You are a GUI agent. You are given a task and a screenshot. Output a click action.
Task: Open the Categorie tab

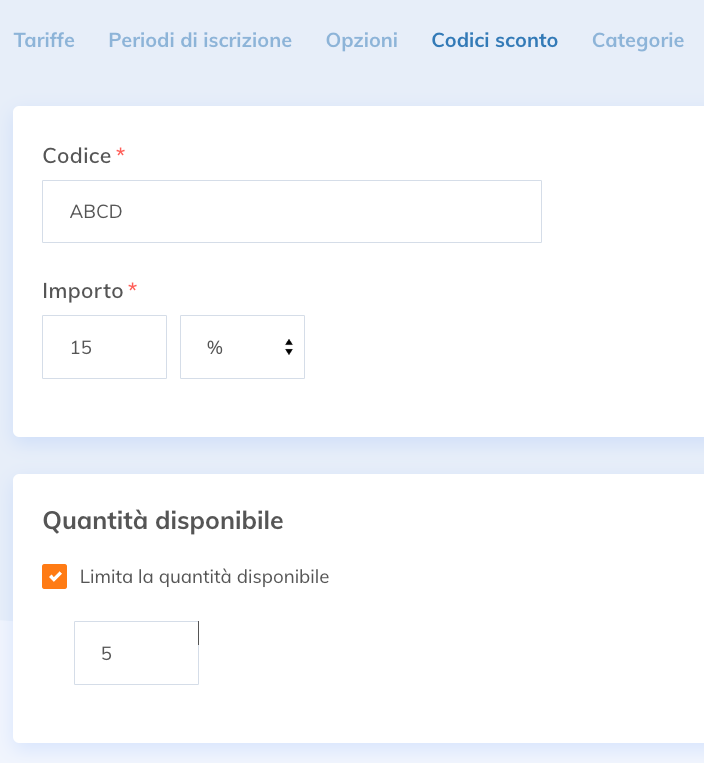coord(638,40)
